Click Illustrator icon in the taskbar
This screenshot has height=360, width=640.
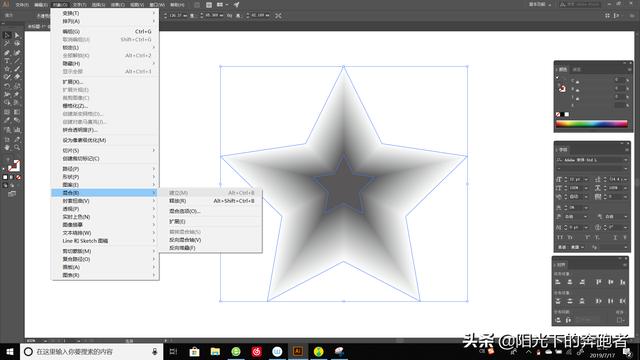pyautogui.click(x=298, y=351)
